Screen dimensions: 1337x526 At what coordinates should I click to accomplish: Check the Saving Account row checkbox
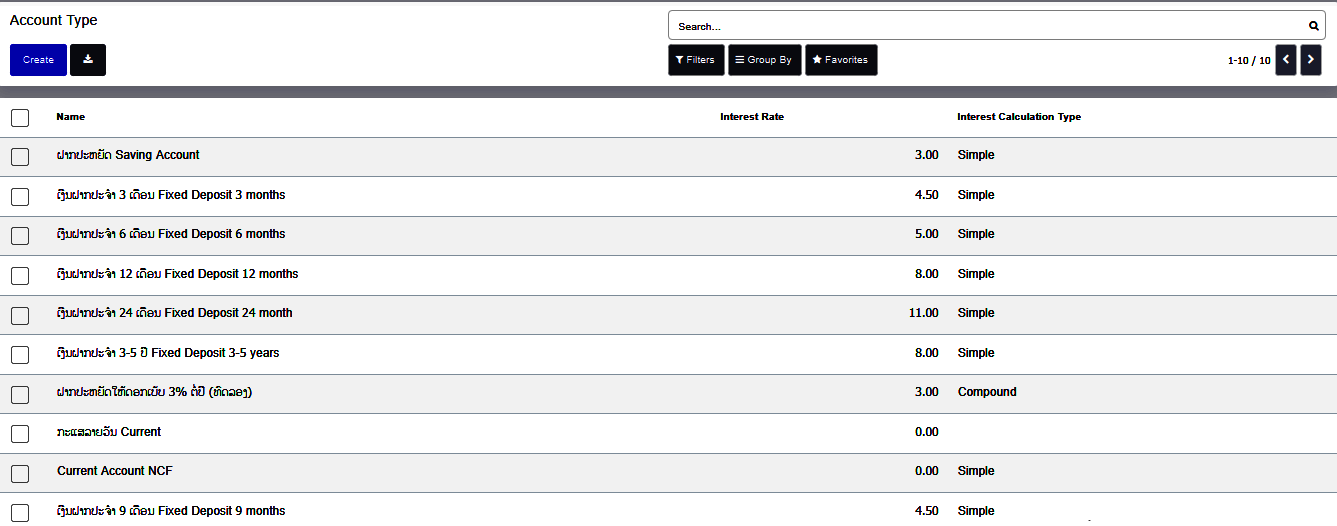tap(20, 156)
